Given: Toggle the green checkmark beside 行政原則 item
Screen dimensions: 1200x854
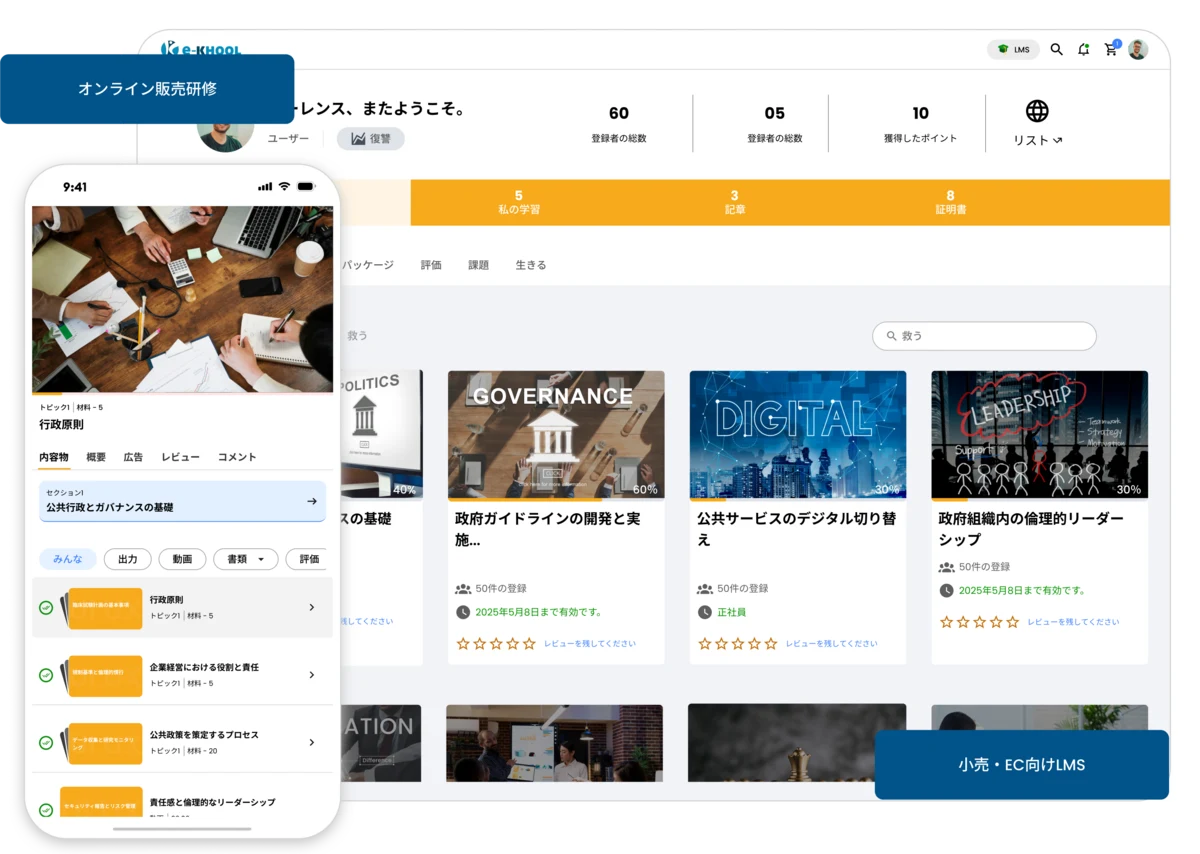Looking at the screenshot, I should tap(44, 607).
